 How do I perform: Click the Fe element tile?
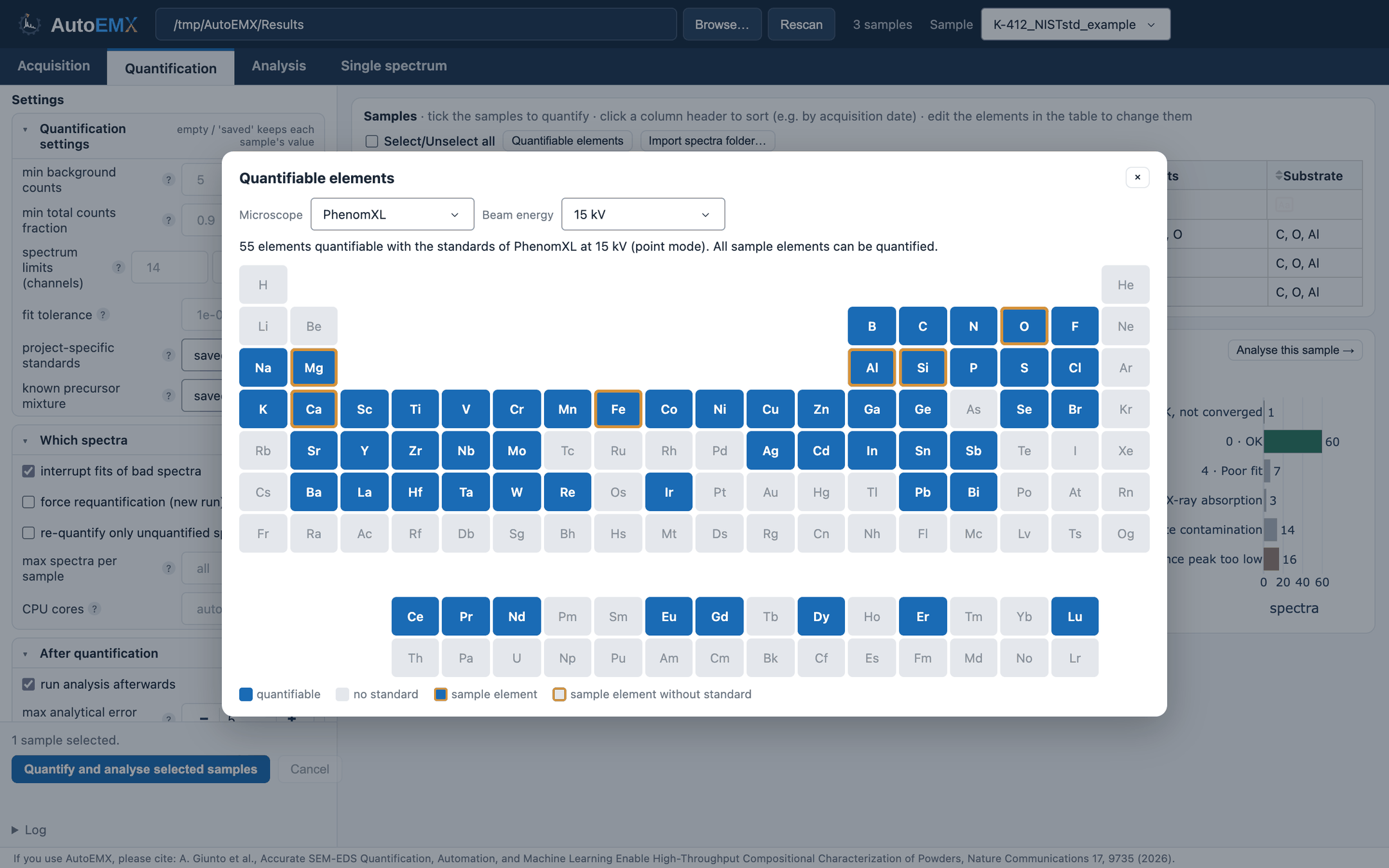click(x=618, y=409)
